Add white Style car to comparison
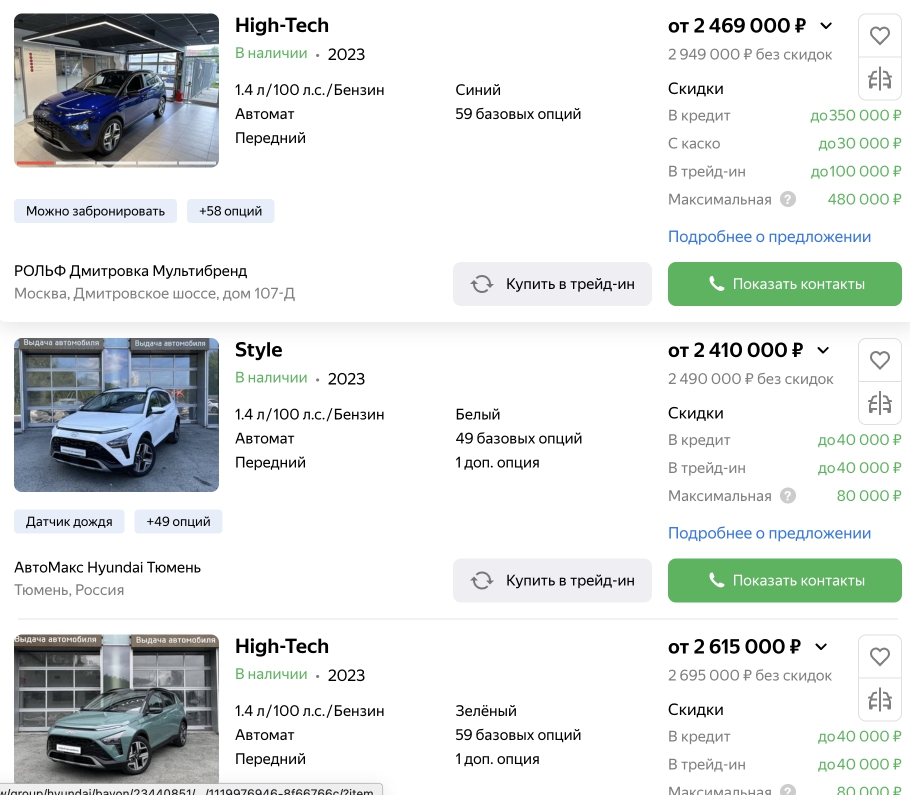Image resolution: width=910 pixels, height=795 pixels. click(879, 403)
